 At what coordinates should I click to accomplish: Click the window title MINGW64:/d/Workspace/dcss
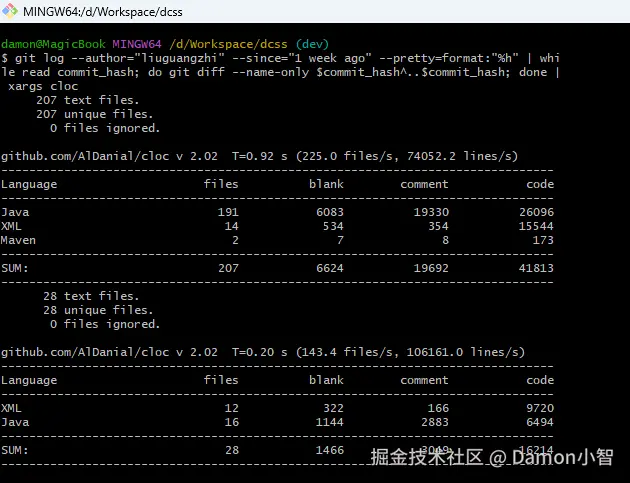point(103,12)
